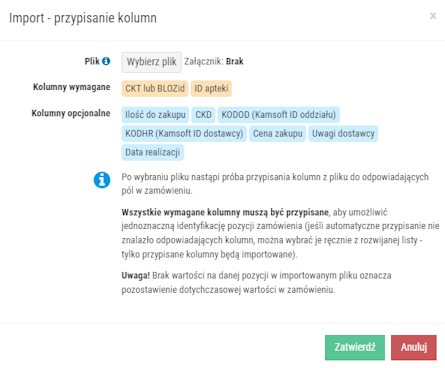Select the Cena zakupu tag
445x368 pixels.
pyautogui.click(x=278, y=134)
